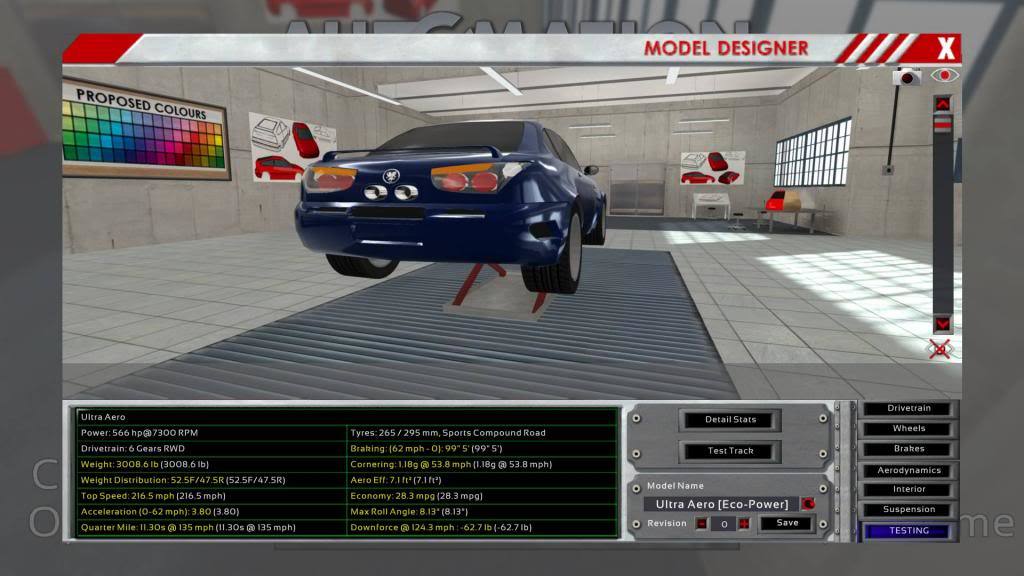Screen dimensions: 1024x576
Task: Click the red button beside model name
Action: [808, 504]
